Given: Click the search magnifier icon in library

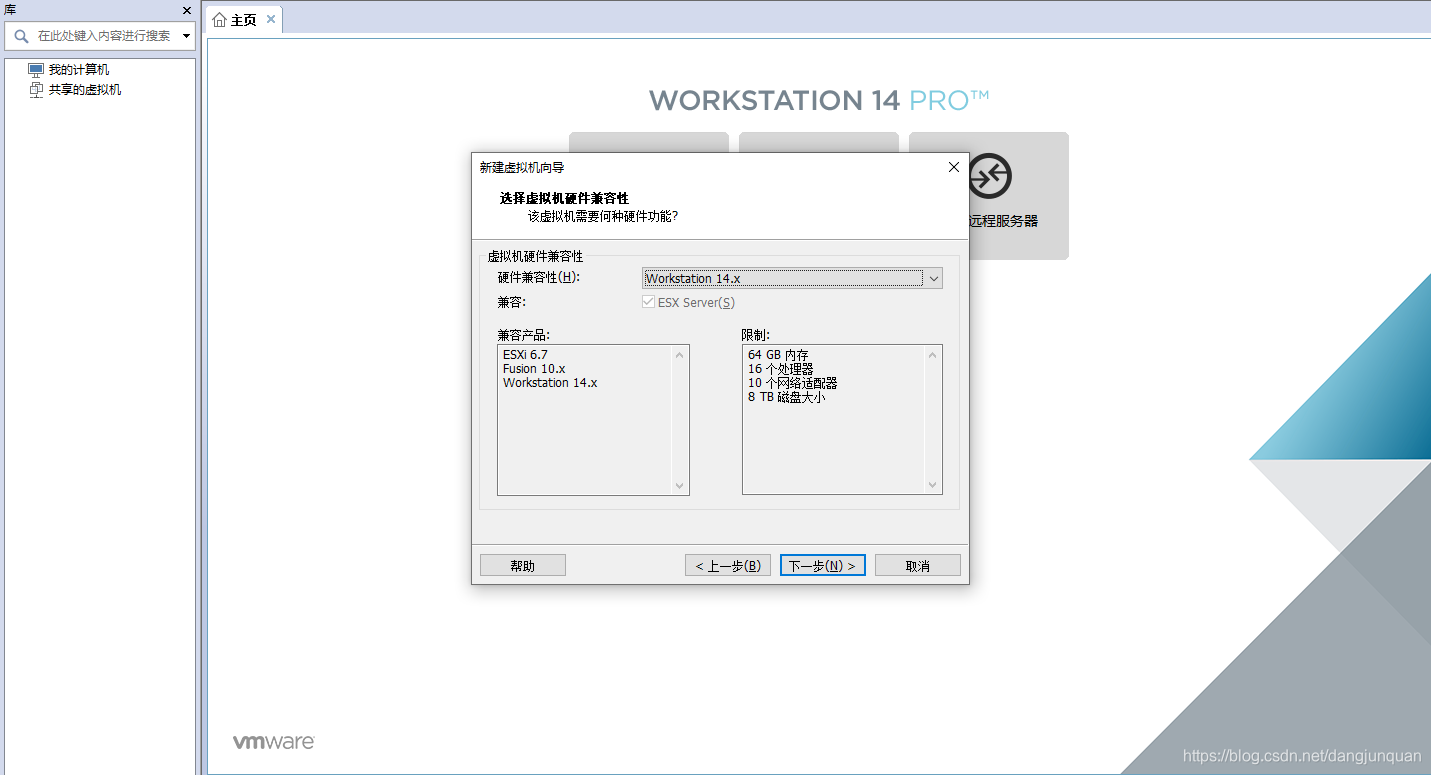Looking at the screenshot, I should 21,36.
